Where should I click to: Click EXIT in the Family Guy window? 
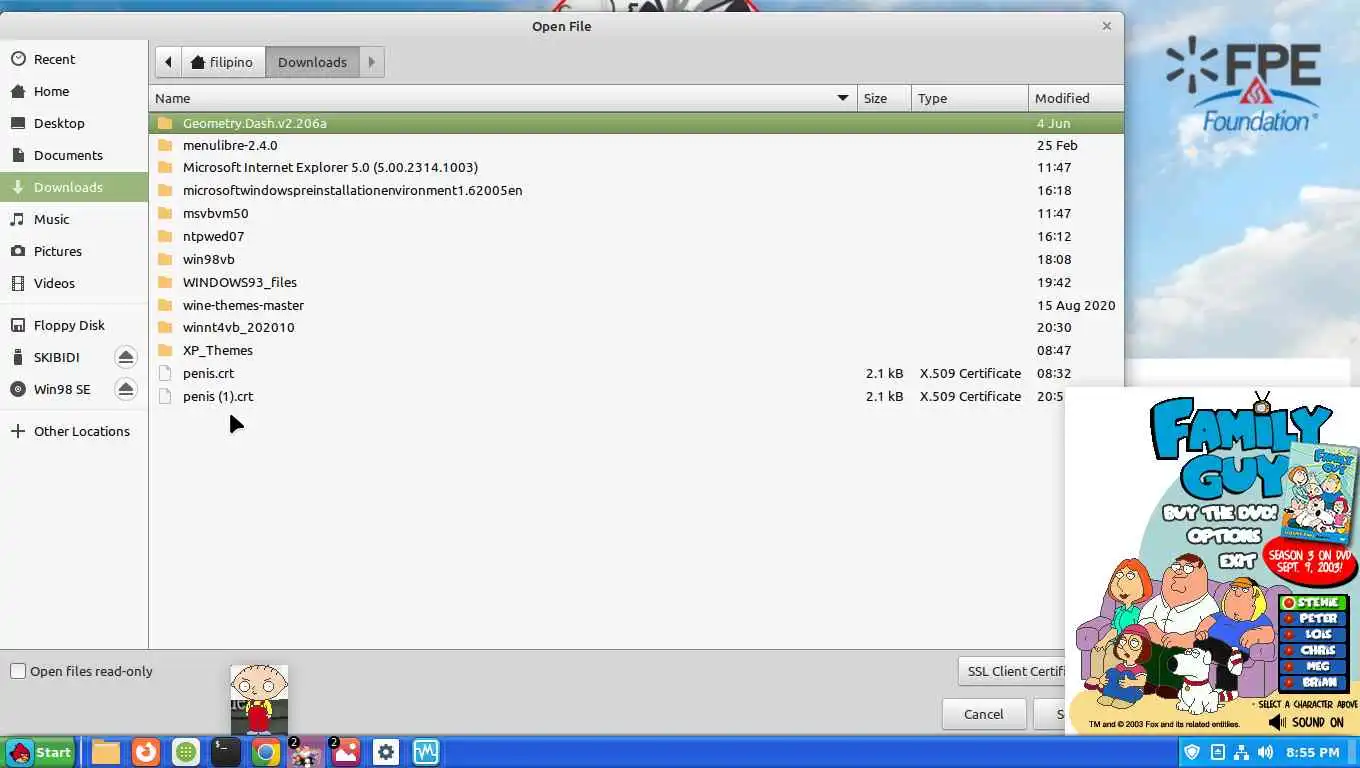pyautogui.click(x=1237, y=561)
